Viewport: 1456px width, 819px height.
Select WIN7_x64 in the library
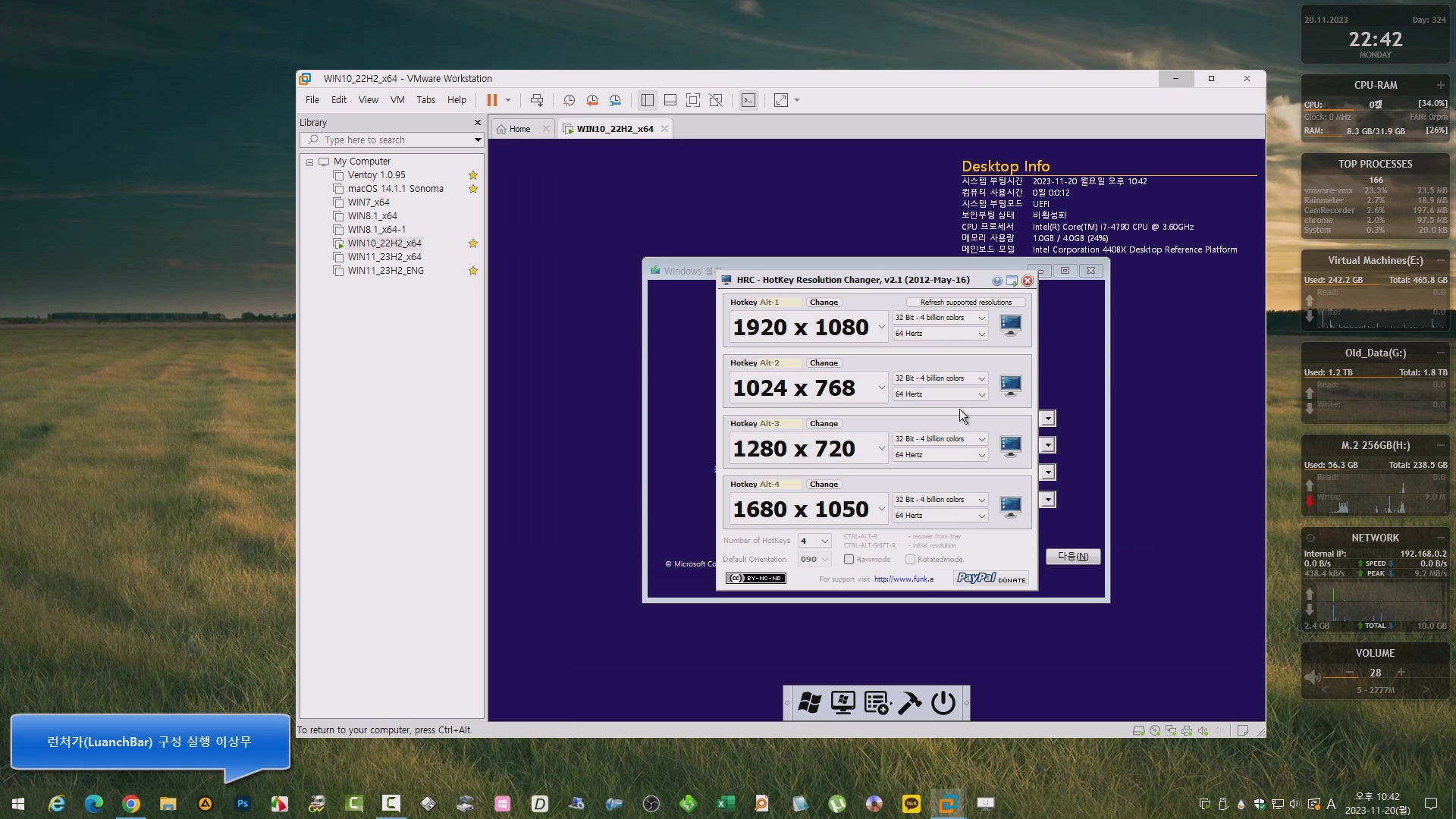tap(369, 202)
